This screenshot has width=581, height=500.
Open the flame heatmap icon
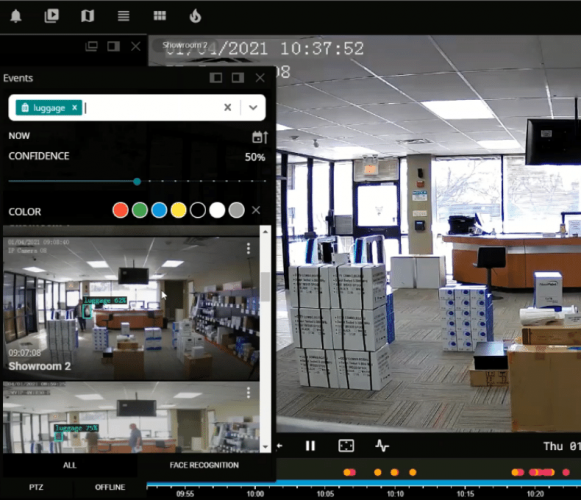[x=195, y=16]
